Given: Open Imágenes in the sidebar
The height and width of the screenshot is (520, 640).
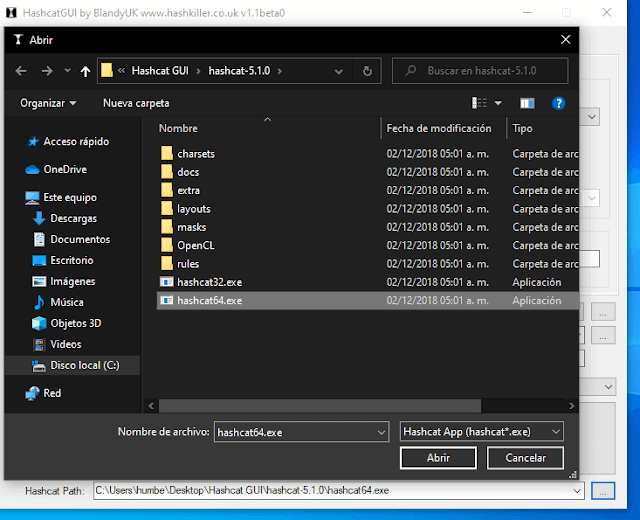Looking at the screenshot, I should [x=64, y=281].
